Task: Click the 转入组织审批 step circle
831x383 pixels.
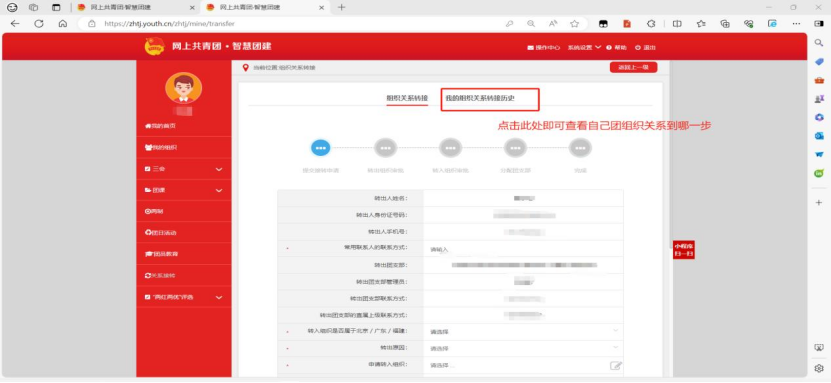Action: tap(450, 148)
